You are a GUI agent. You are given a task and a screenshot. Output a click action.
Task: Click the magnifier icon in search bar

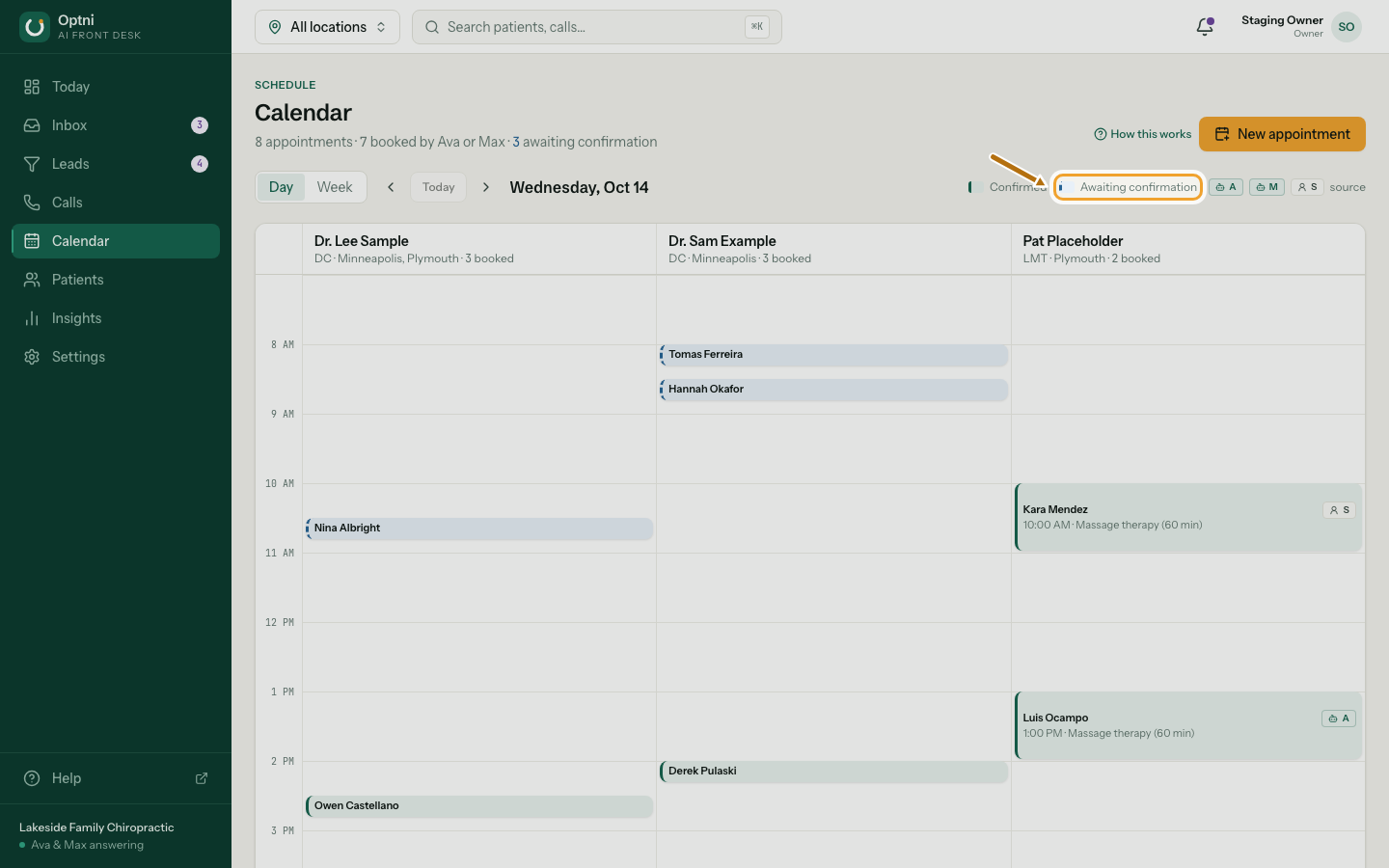click(x=432, y=27)
